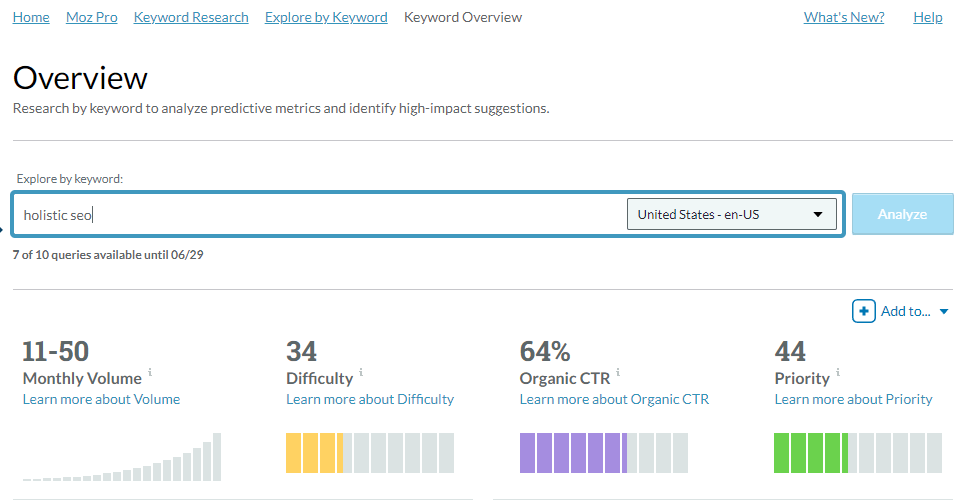Select the 64% Organic CTR value
960x500 pixels.
coord(545,352)
